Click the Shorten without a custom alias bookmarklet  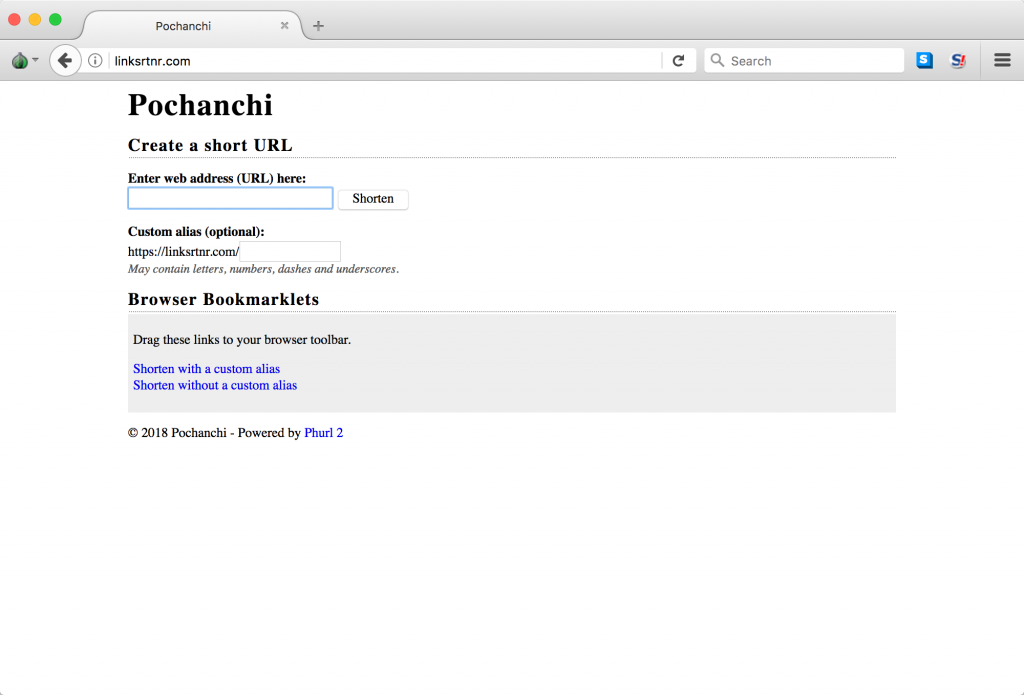point(215,385)
